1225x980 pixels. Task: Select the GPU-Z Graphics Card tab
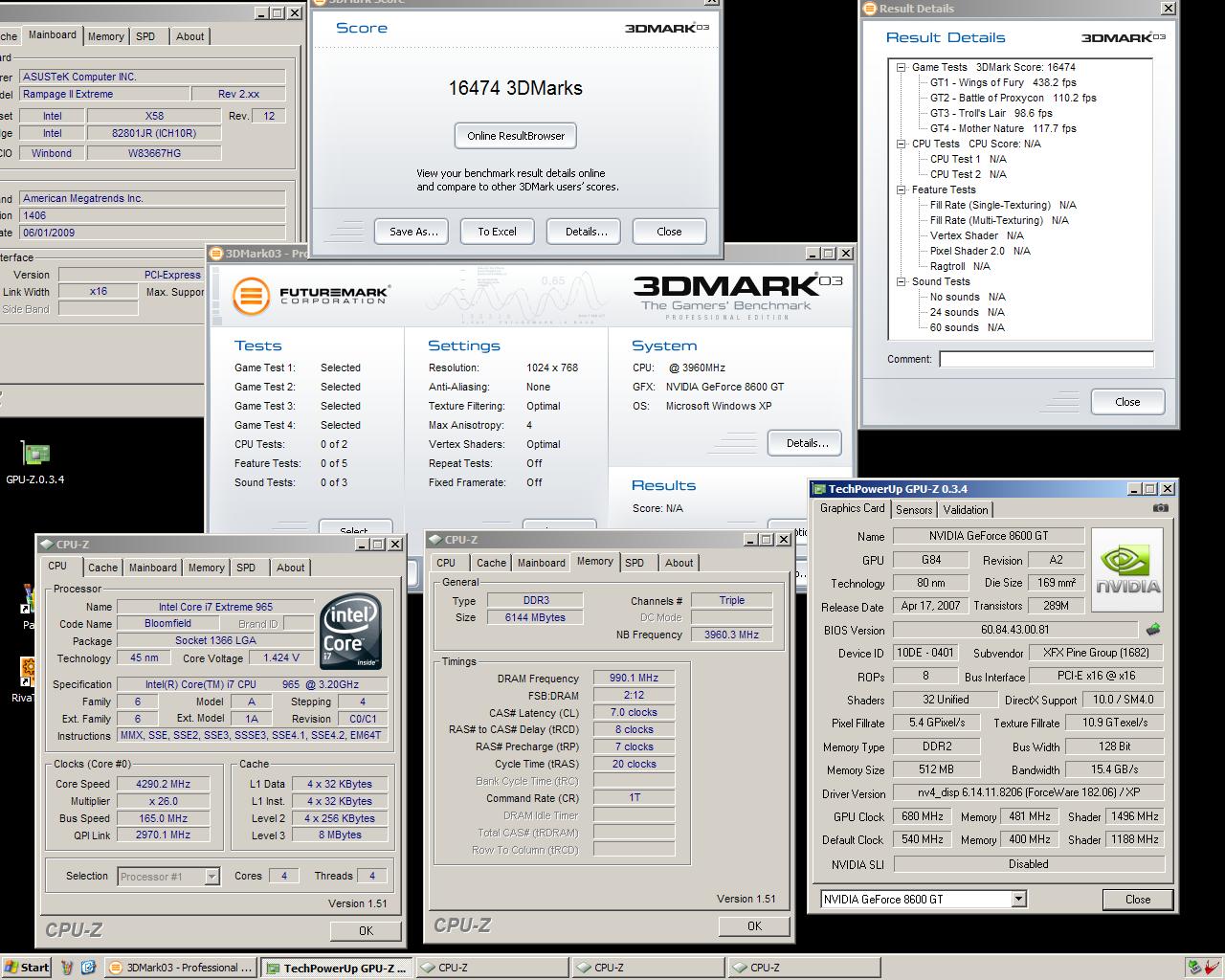click(852, 508)
